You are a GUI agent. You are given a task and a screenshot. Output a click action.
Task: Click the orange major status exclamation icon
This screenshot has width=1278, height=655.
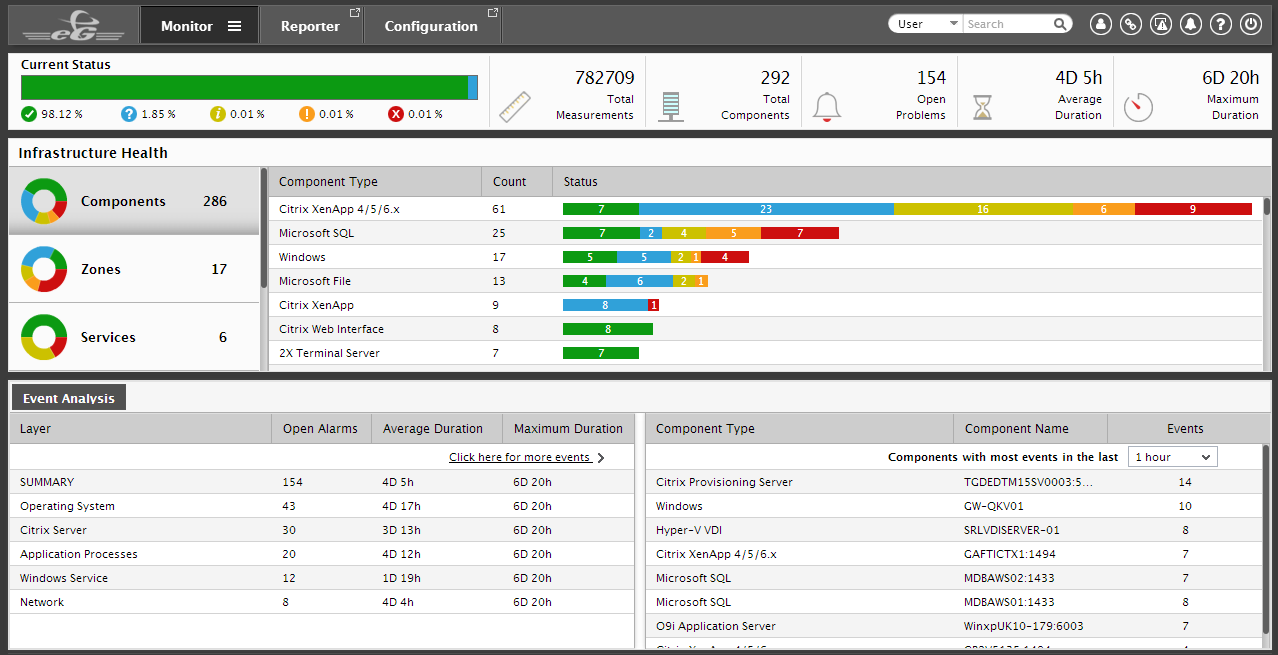coord(307,114)
